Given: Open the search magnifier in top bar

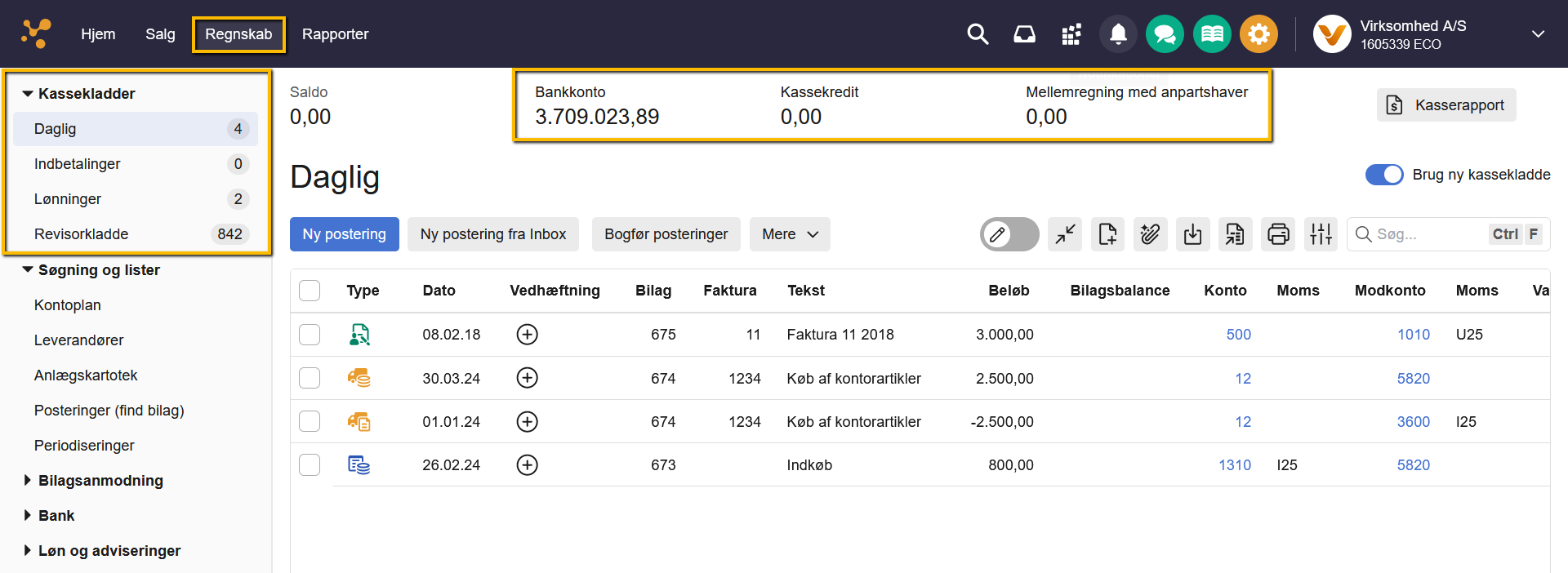Looking at the screenshot, I should [978, 34].
